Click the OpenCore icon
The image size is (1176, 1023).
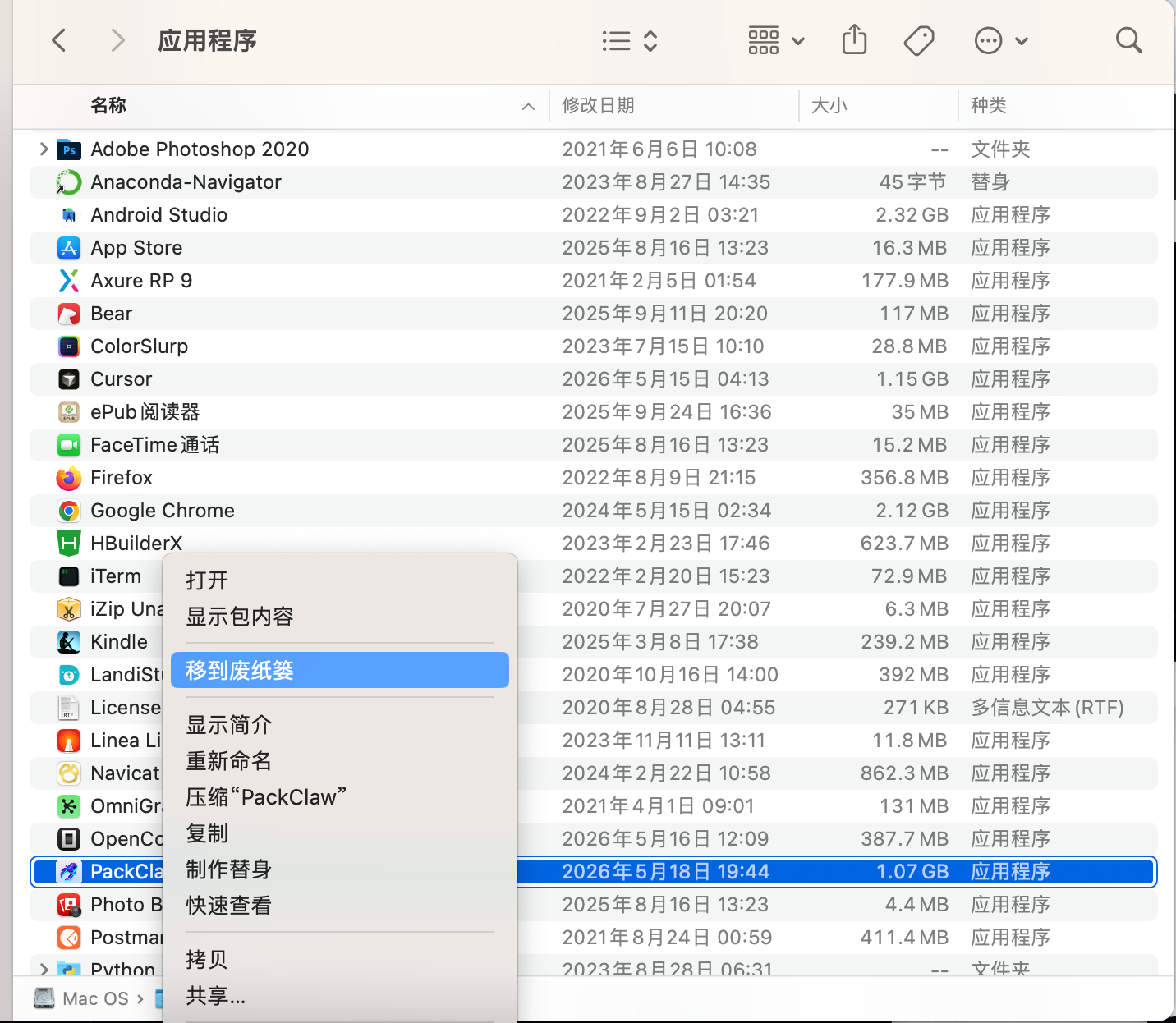[x=69, y=839]
